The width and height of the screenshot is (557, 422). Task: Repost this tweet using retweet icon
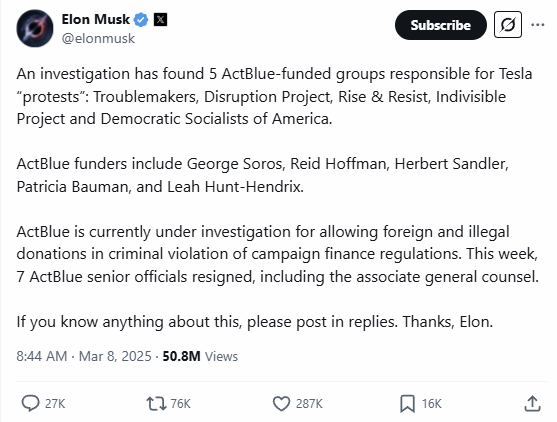(x=156, y=404)
